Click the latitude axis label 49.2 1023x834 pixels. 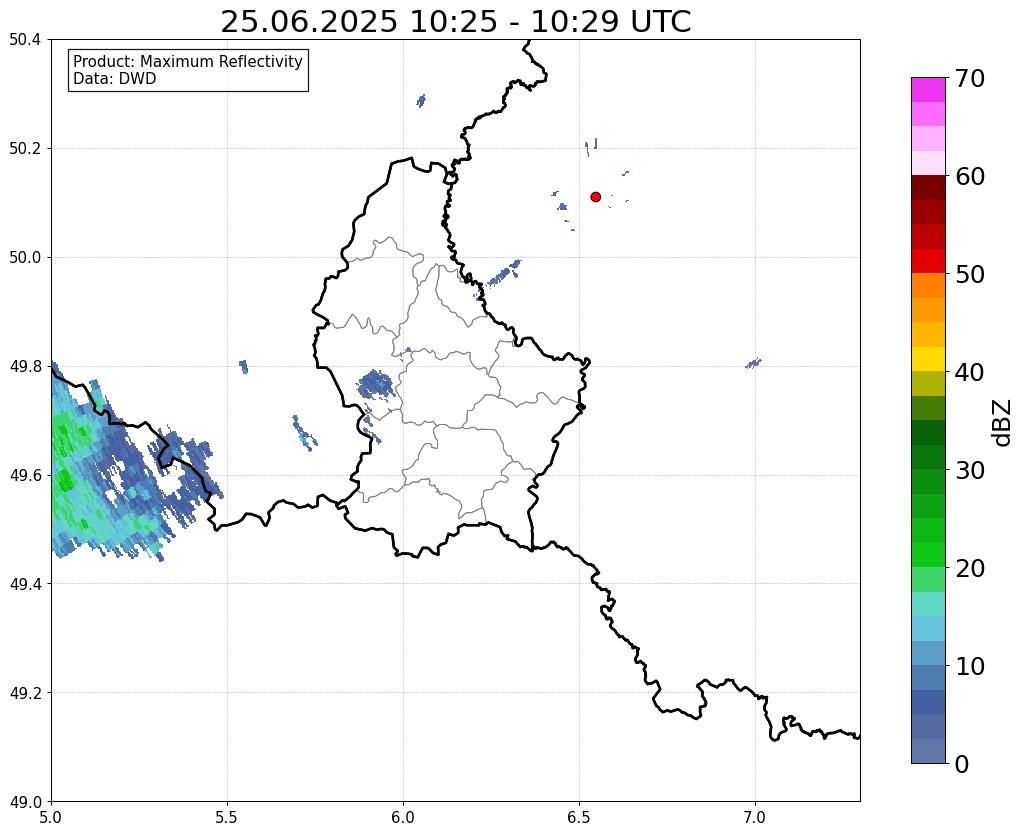[25, 693]
